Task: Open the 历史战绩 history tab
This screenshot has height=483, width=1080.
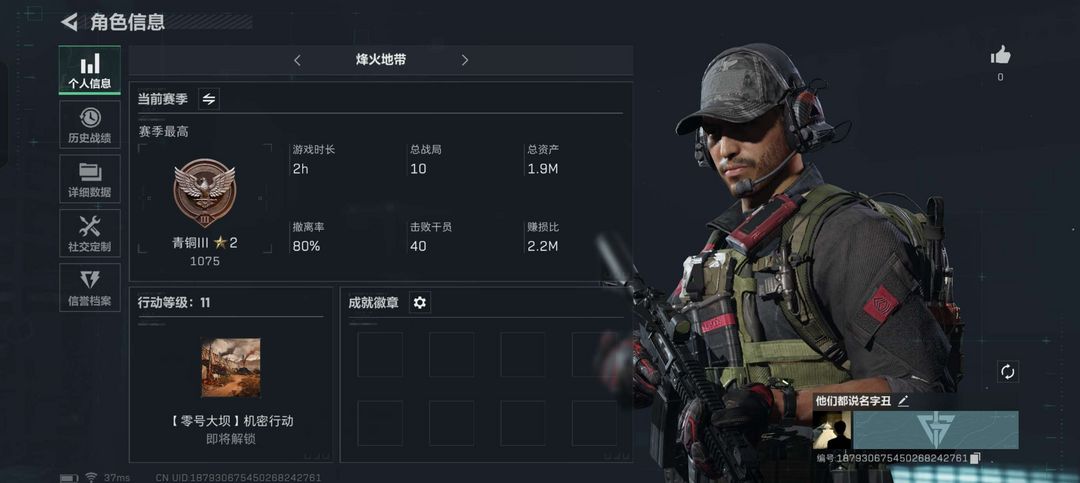Action: (x=90, y=125)
